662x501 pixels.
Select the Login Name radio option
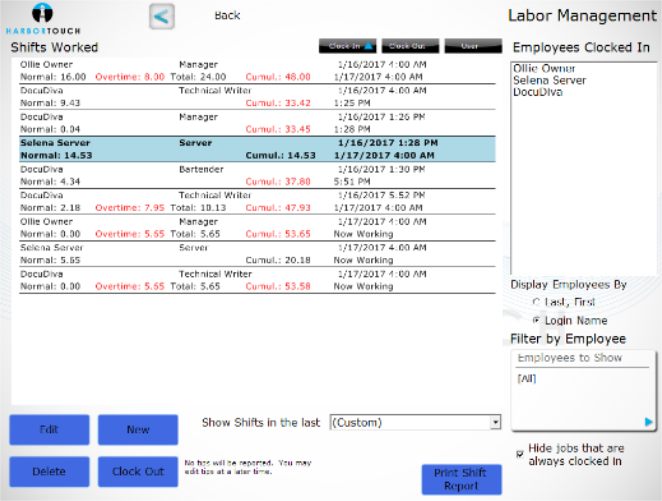537,319
